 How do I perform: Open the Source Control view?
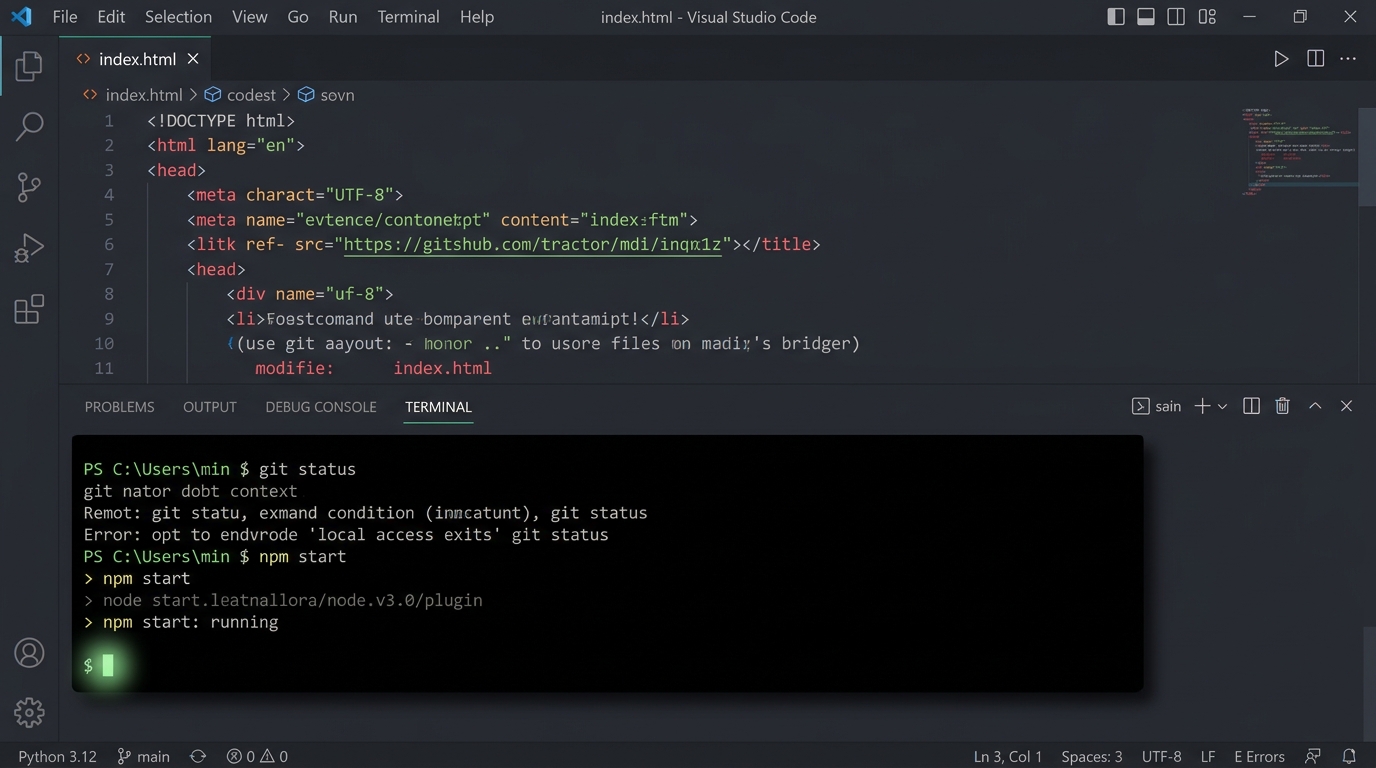click(x=29, y=187)
